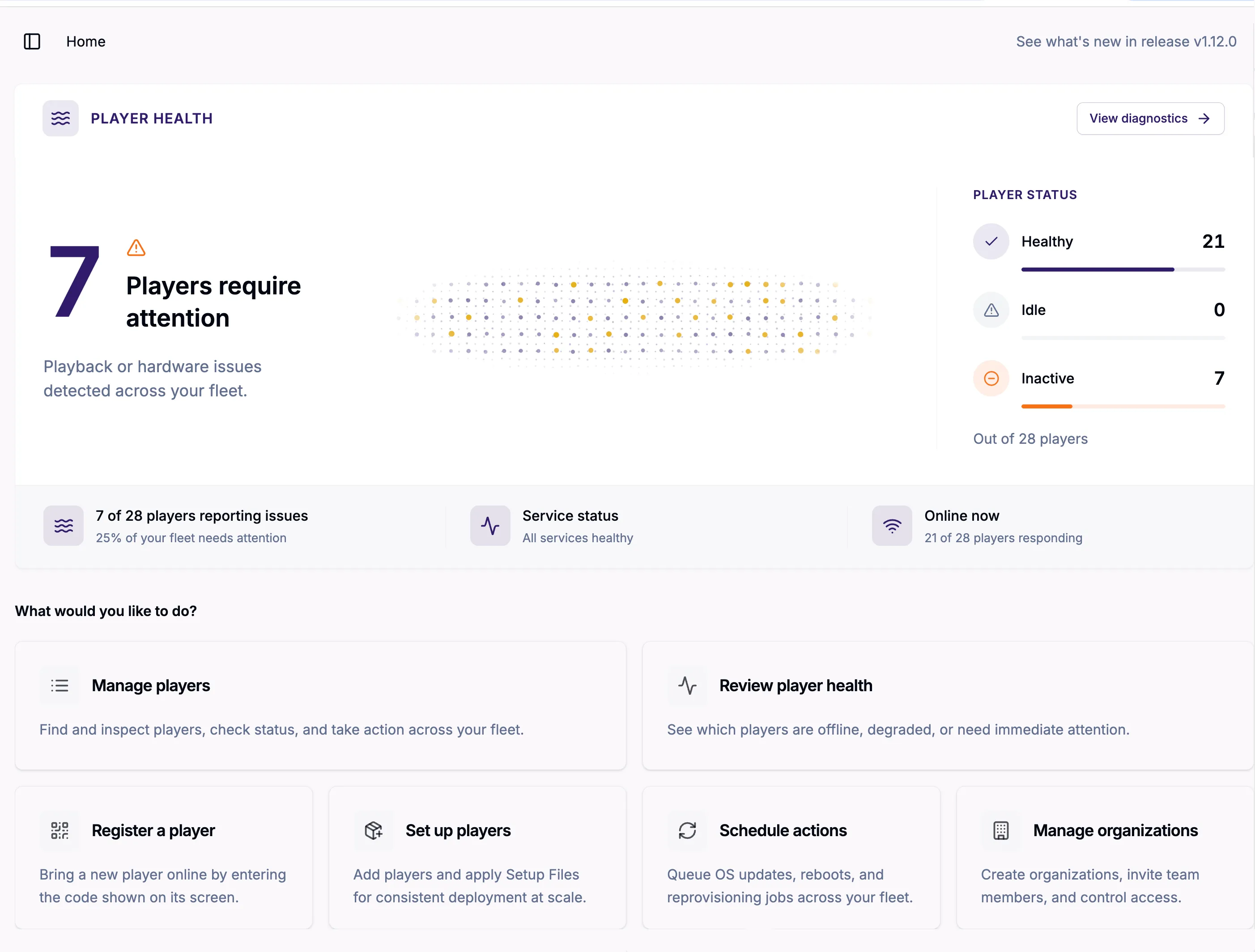Open release v1.12.0 what's new link
Screen dimensions: 1255x952
point(1126,42)
